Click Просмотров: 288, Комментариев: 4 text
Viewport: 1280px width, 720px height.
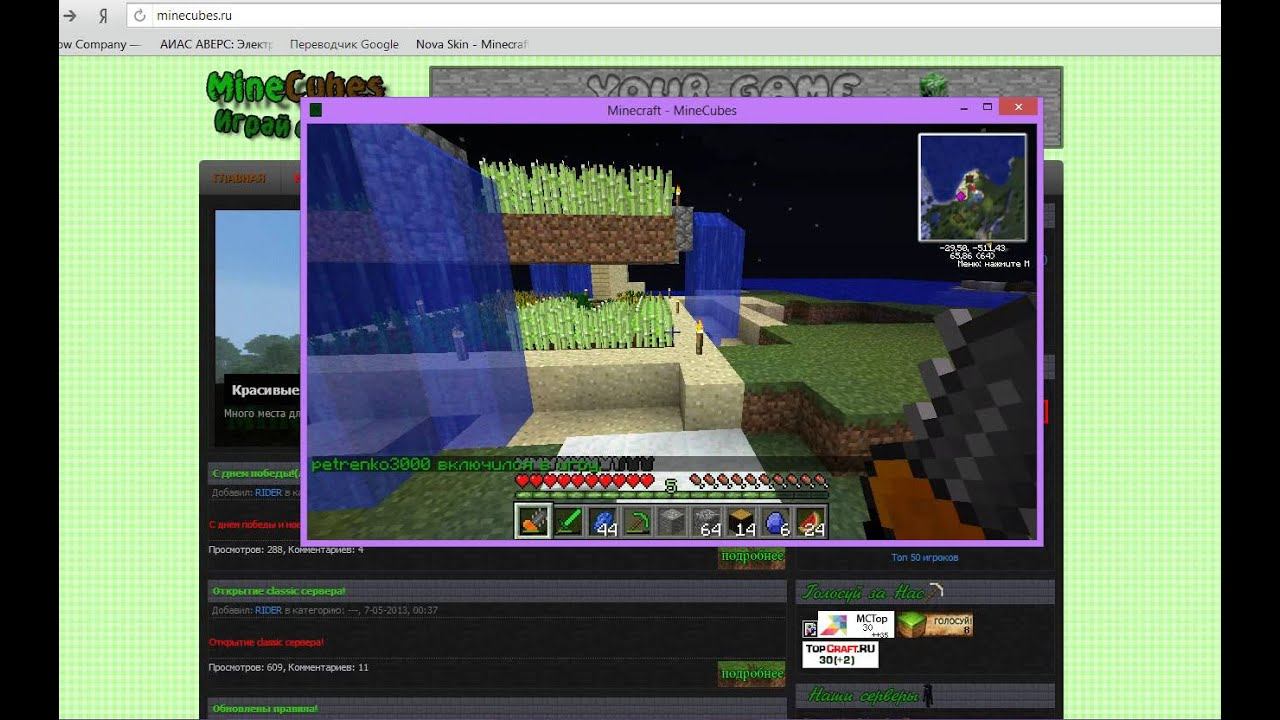[286, 550]
